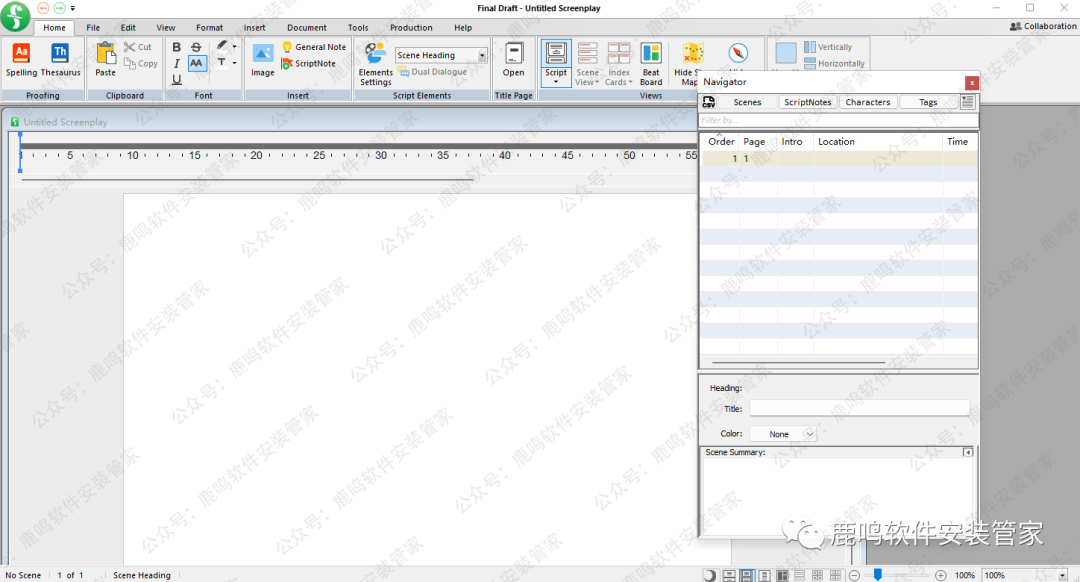This screenshot has width=1080, height=582.
Task: Click the highlighter pen icon
Action: pos(222,45)
